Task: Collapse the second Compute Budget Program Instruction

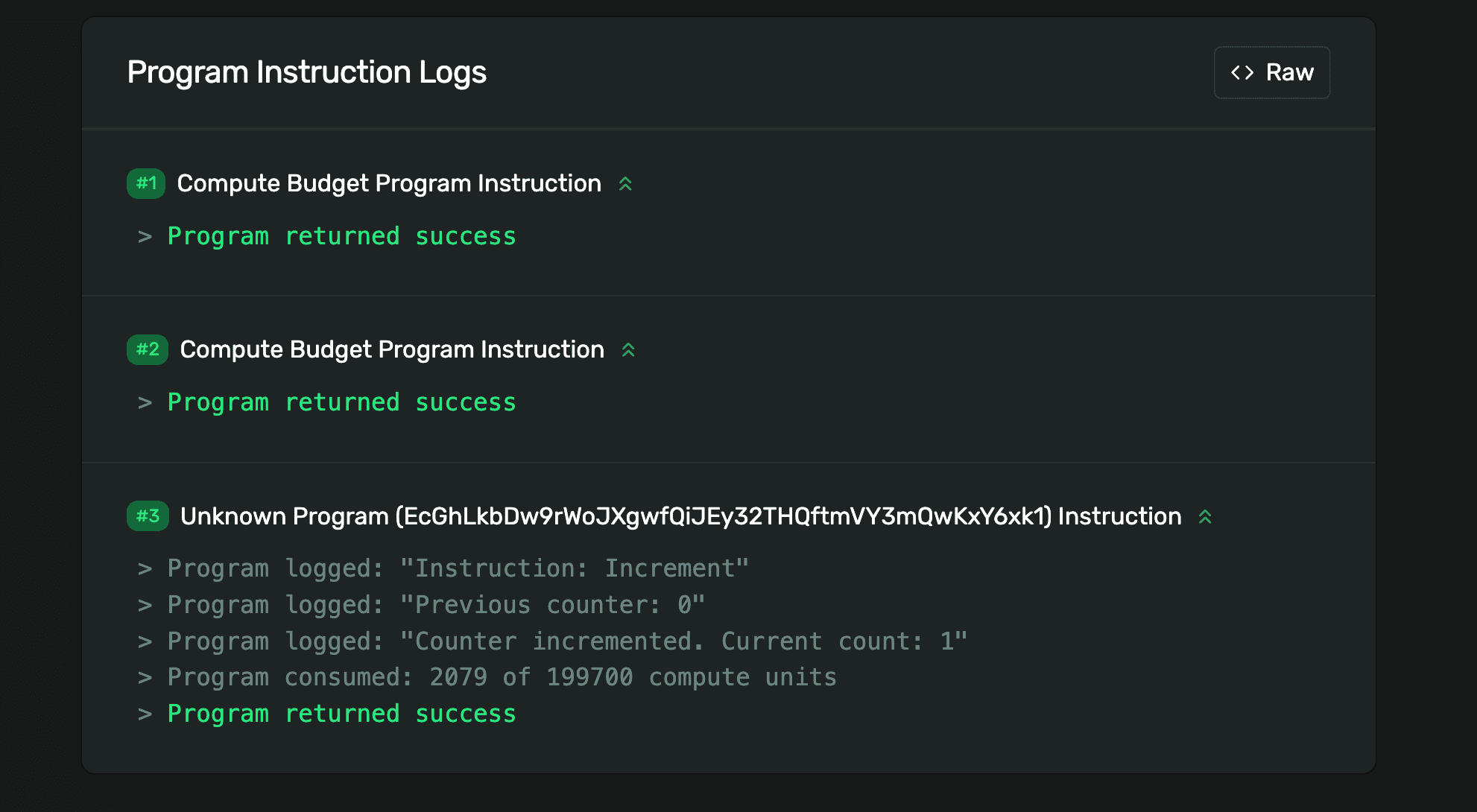Action: [x=629, y=349]
